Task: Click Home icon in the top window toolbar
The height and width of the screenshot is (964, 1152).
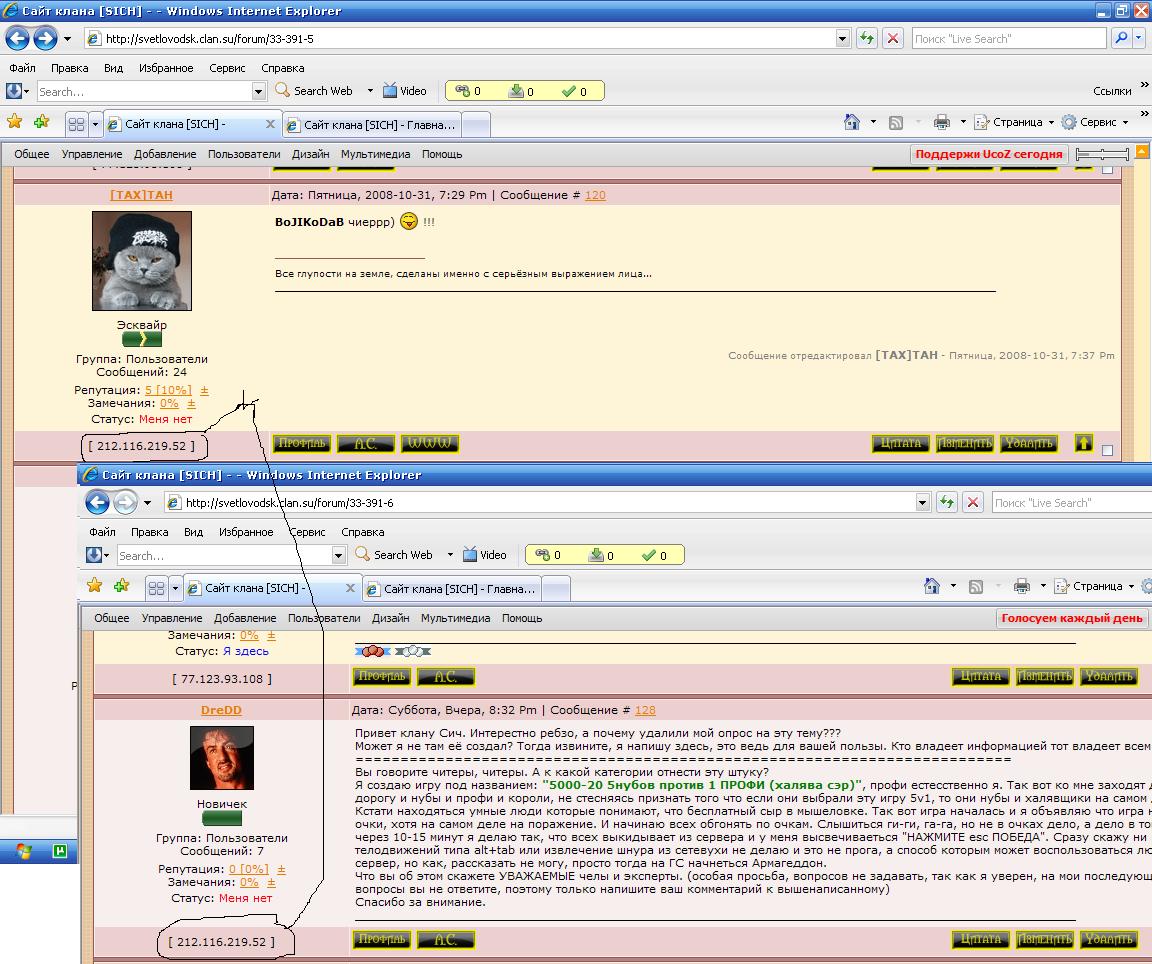Action: (852, 122)
